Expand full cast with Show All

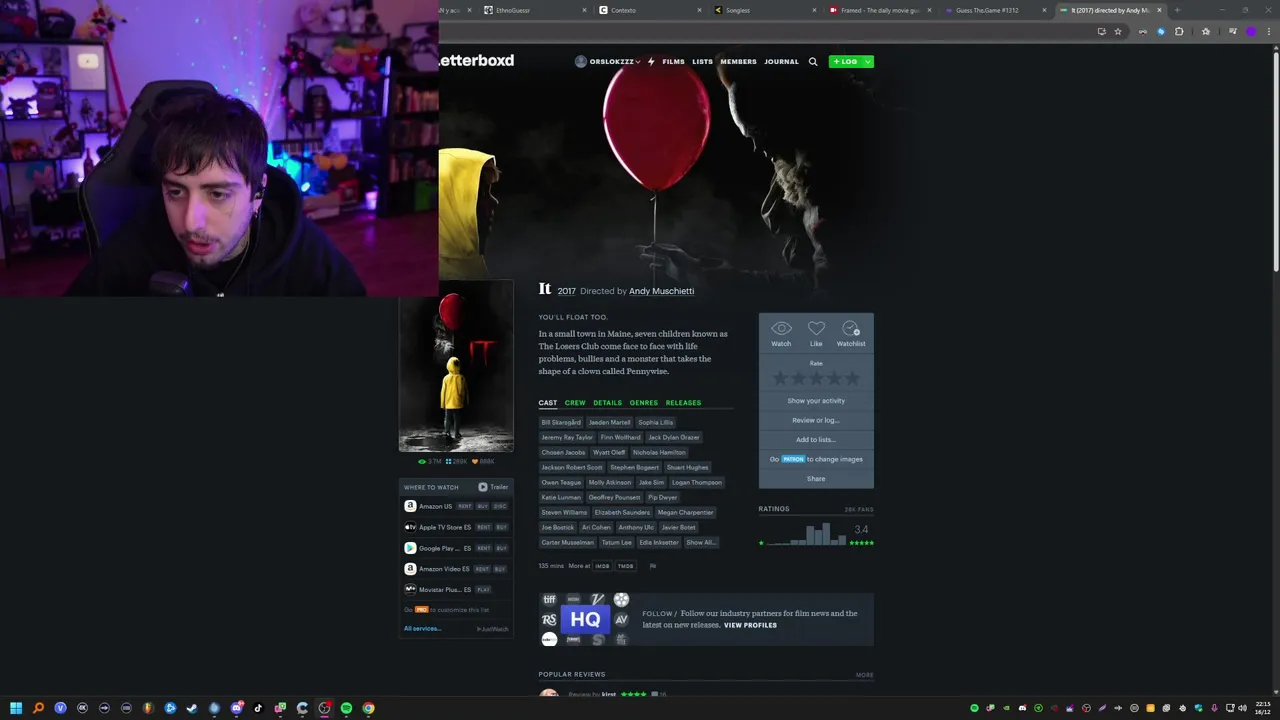point(701,542)
